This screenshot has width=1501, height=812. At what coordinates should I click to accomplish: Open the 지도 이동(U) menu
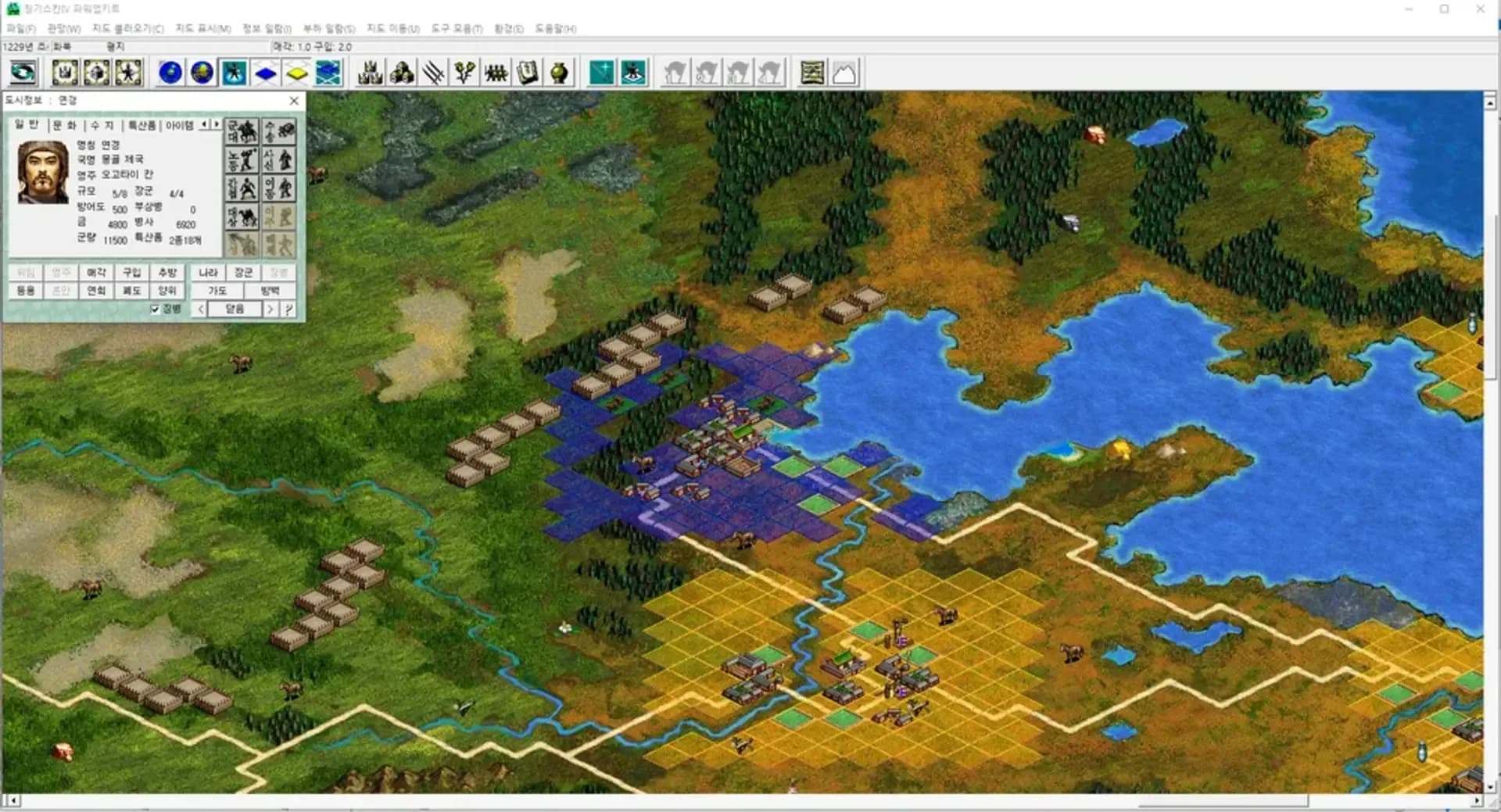pos(392,29)
